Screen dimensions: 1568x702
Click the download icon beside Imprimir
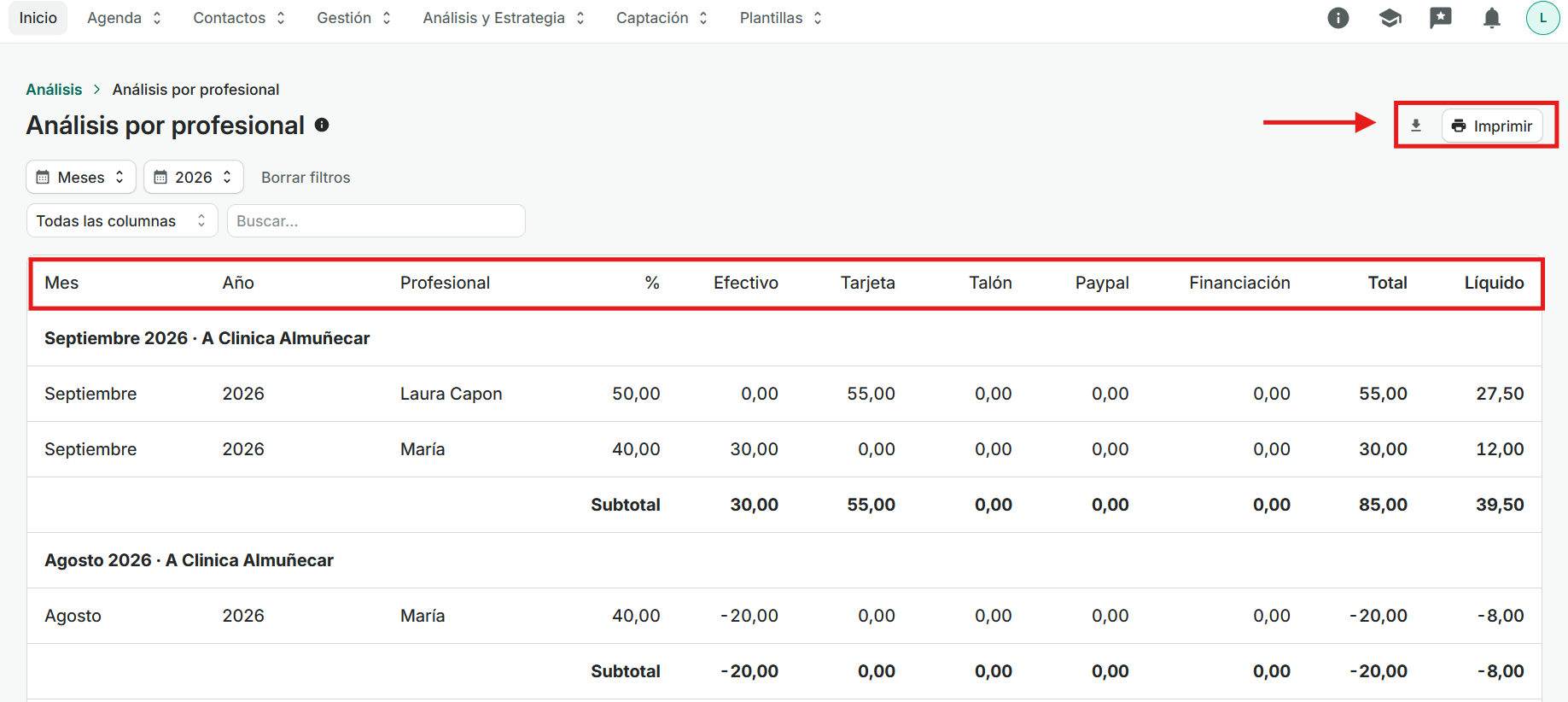pyautogui.click(x=1416, y=126)
